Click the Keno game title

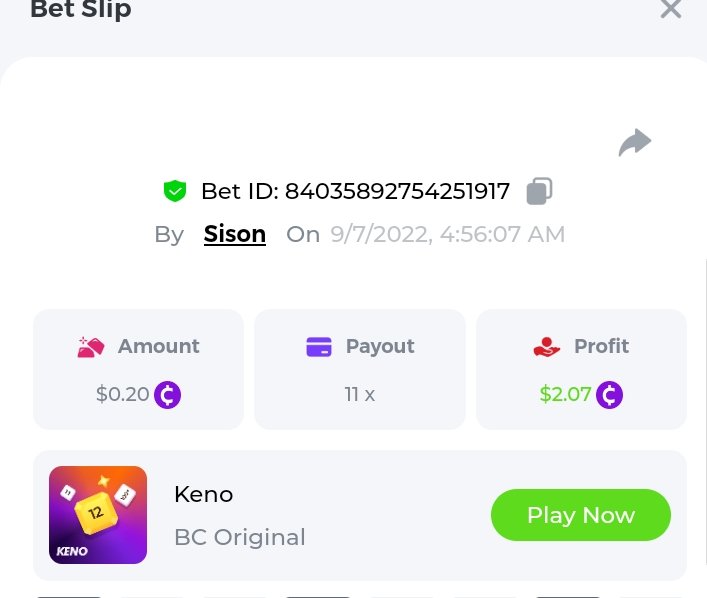point(203,493)
